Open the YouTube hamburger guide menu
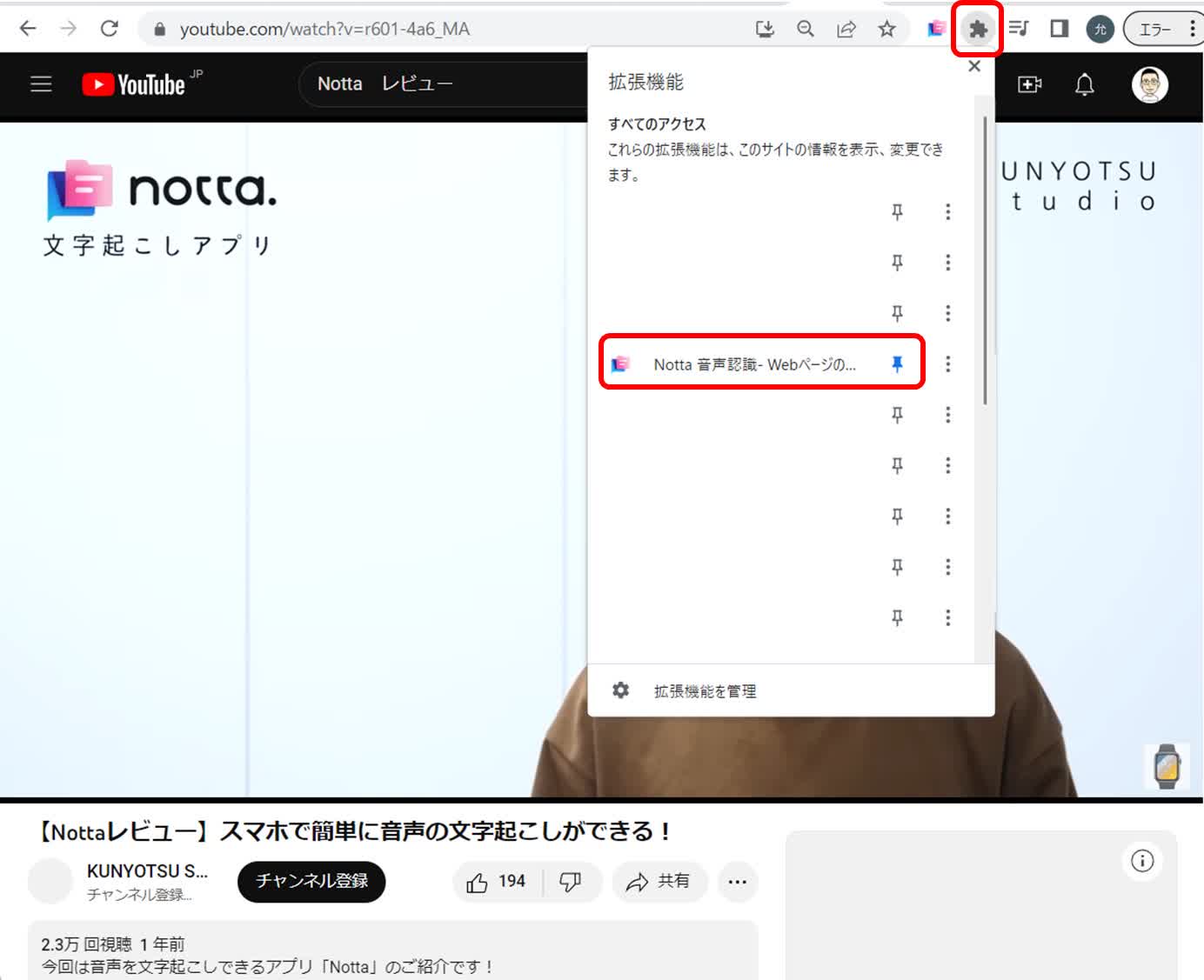The width and height of the screenshot is (1204, 980). coord(41,84)
